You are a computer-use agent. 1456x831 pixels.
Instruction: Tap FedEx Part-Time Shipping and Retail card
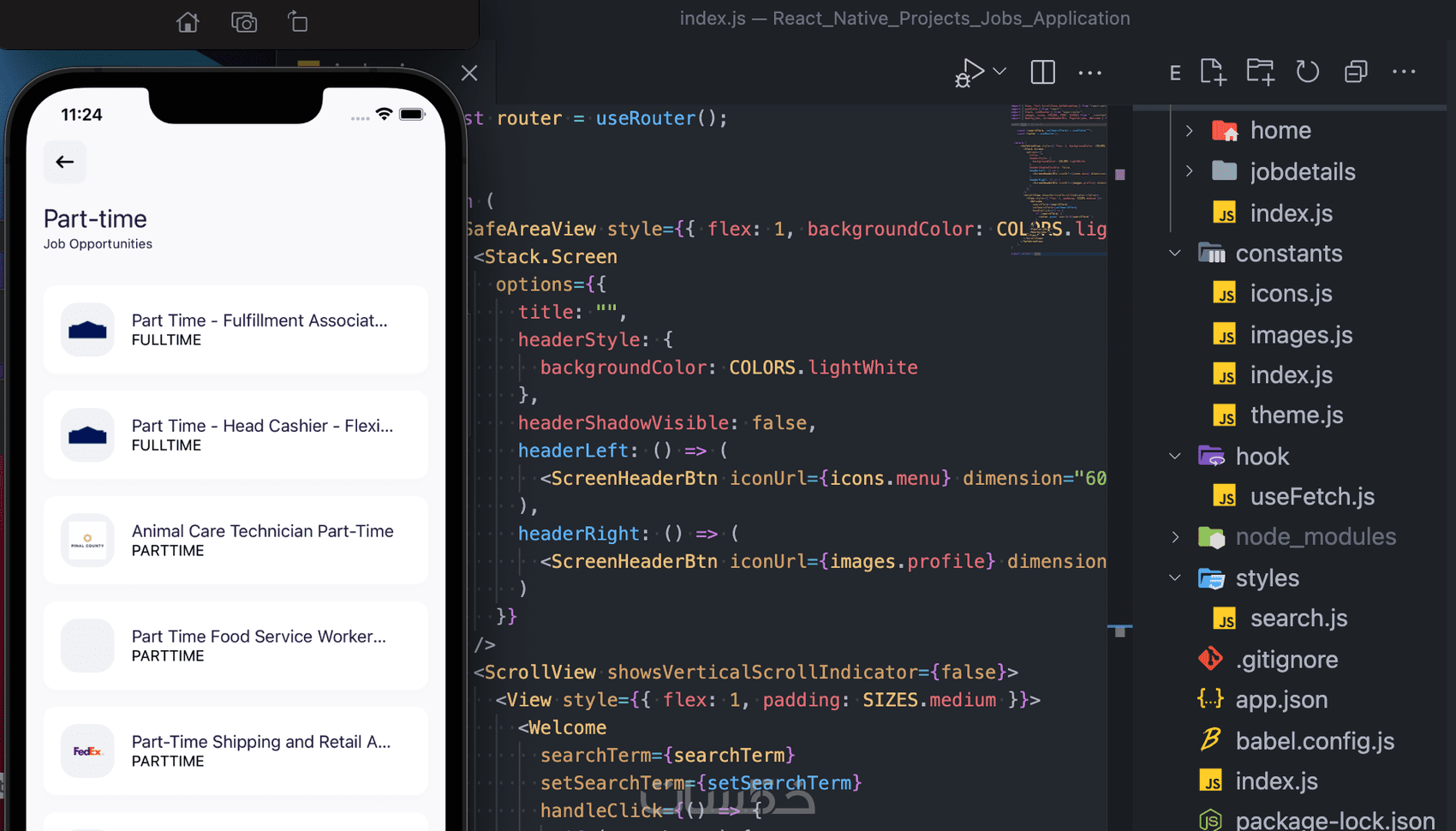pyautogui.click(x=236, y=751)
